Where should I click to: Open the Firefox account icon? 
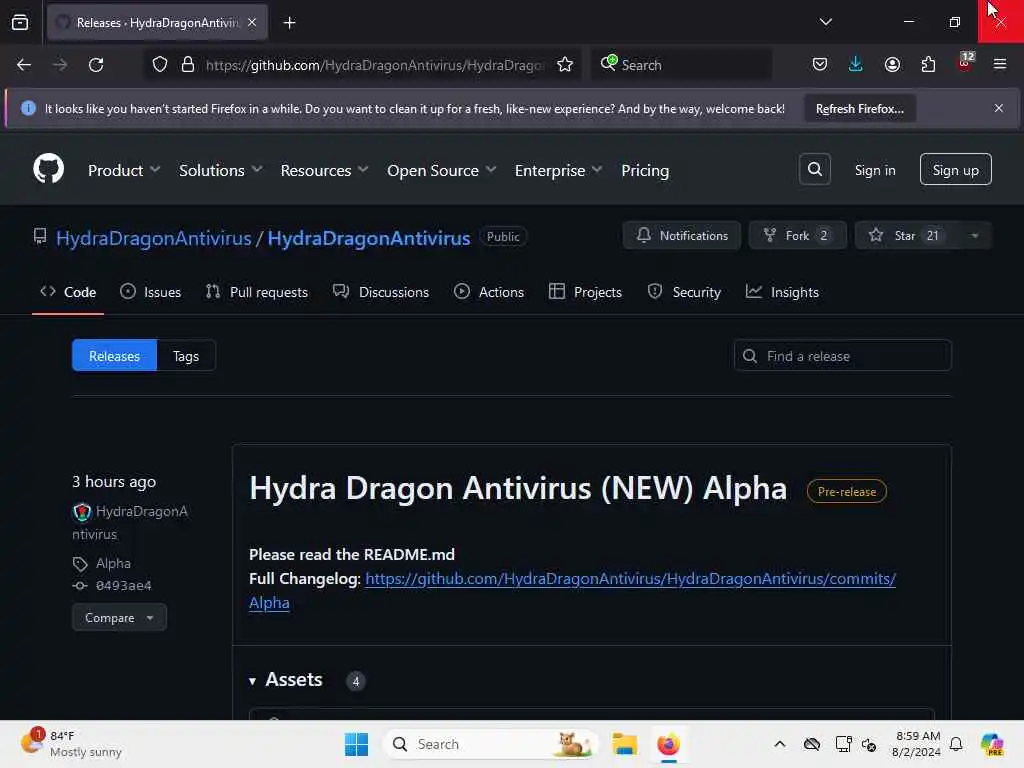coord(892,65)
